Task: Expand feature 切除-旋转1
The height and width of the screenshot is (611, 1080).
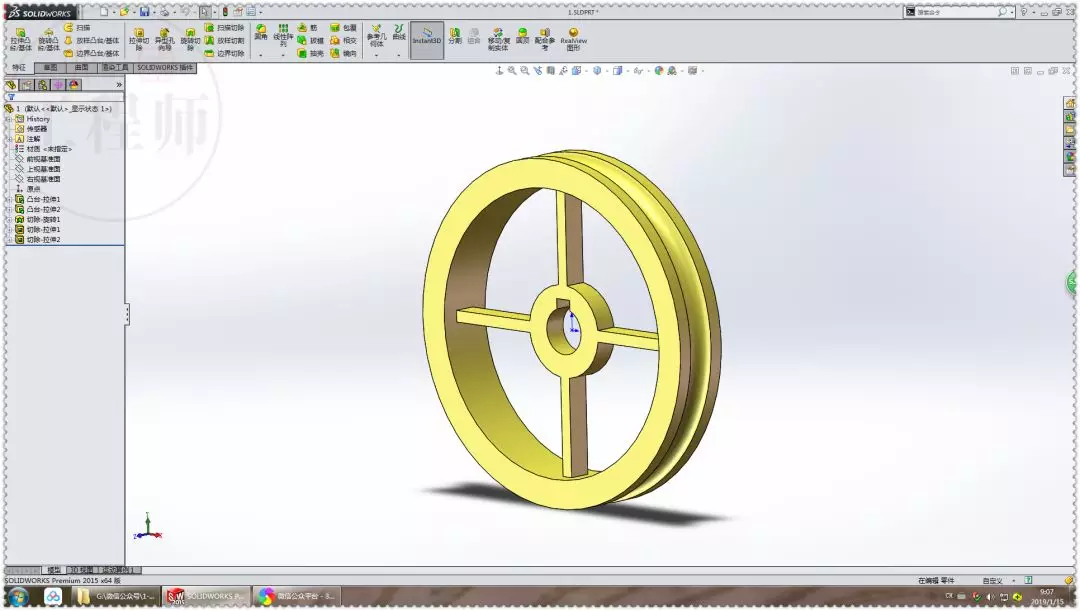Action: point(9,219)
